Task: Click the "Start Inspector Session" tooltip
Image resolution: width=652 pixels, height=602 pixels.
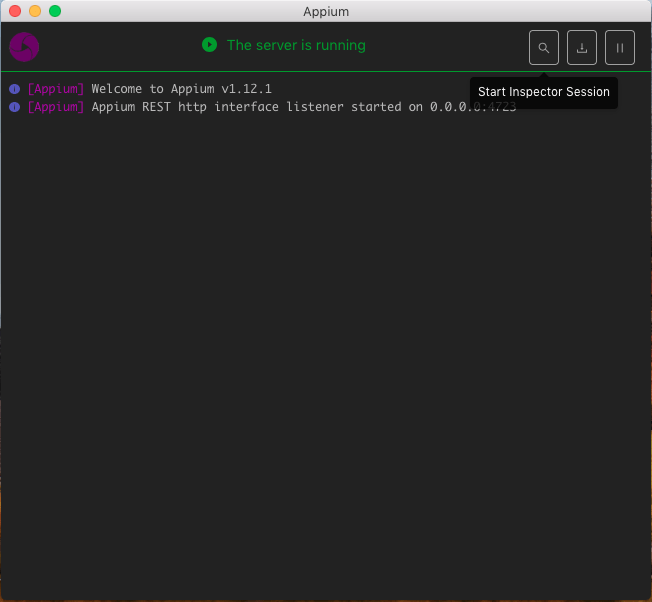Action: (x=543, y=92)
